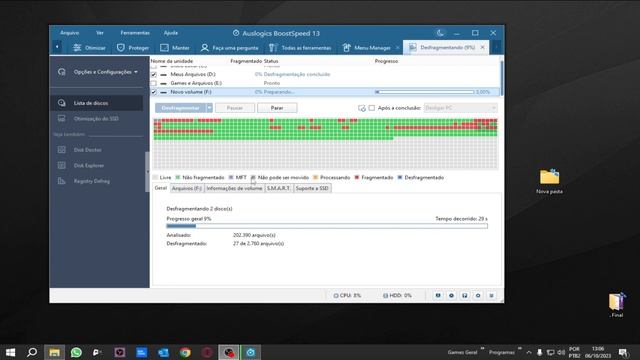640x360 pixels.
Task: Click the Pausar button
Action: [235, 108]
